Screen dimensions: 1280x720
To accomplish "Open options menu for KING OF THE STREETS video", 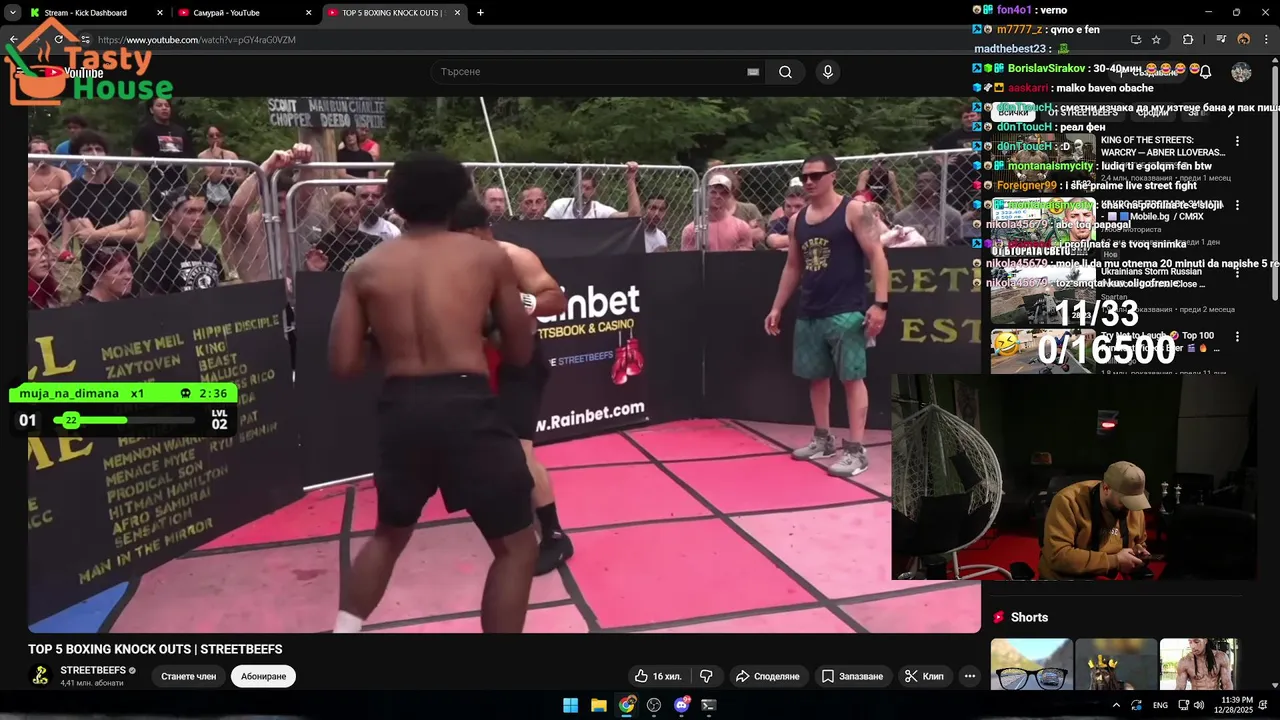I will coord(1237,141).
